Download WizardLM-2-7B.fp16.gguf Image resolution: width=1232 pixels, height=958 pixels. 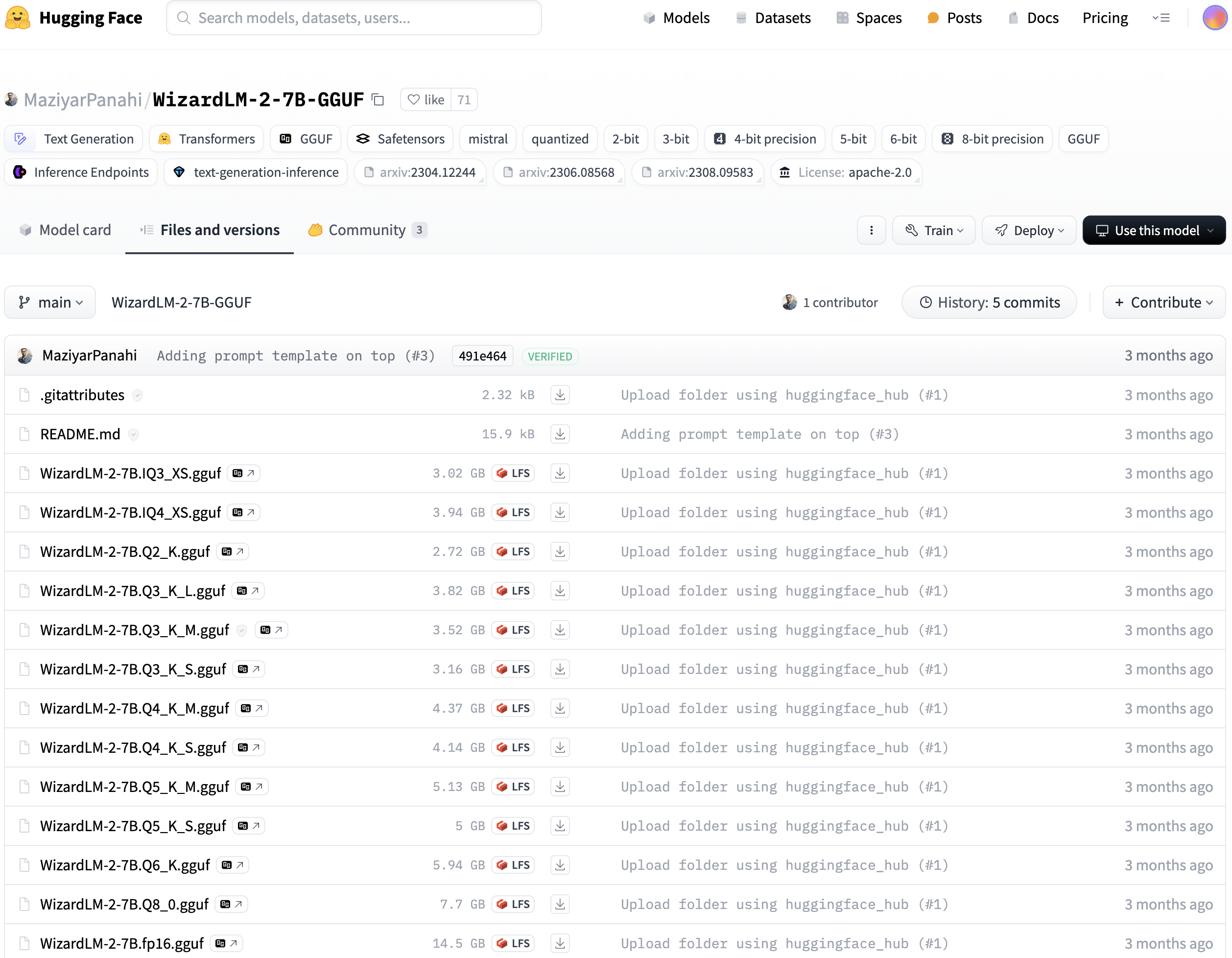[560, 943]
